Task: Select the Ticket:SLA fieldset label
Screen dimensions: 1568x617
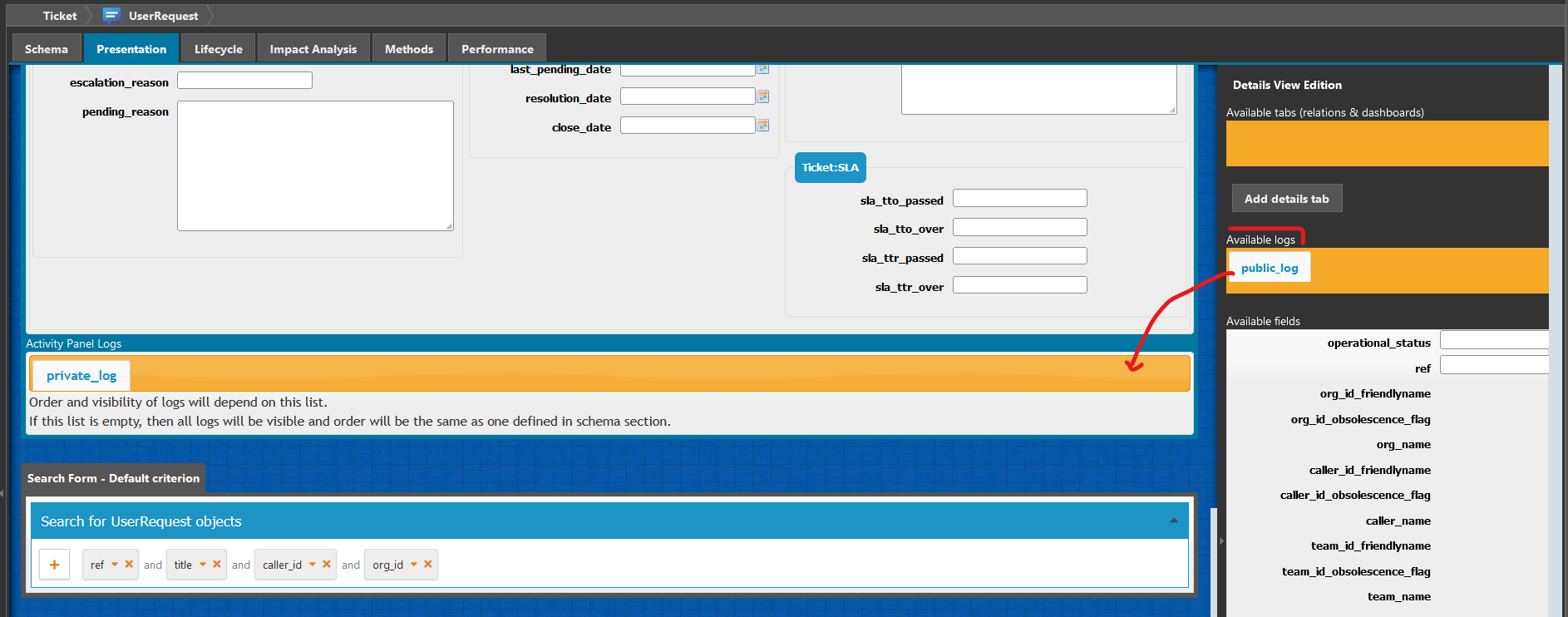Action: (x=830, y=167)
